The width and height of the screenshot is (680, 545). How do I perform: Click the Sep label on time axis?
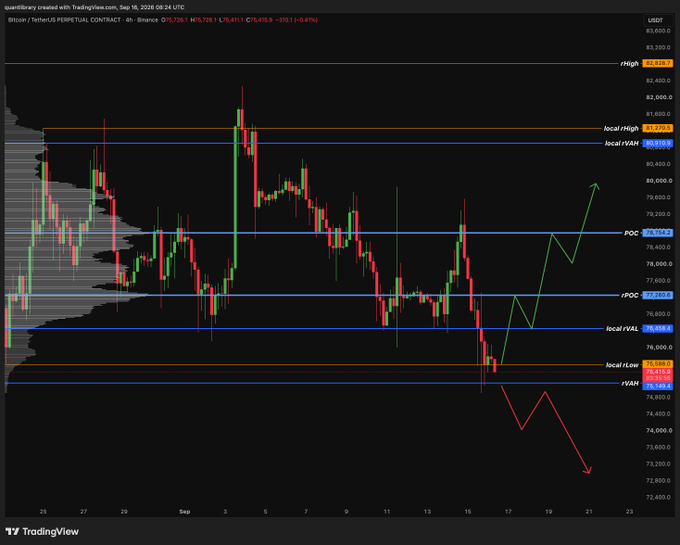coord(185,512)
